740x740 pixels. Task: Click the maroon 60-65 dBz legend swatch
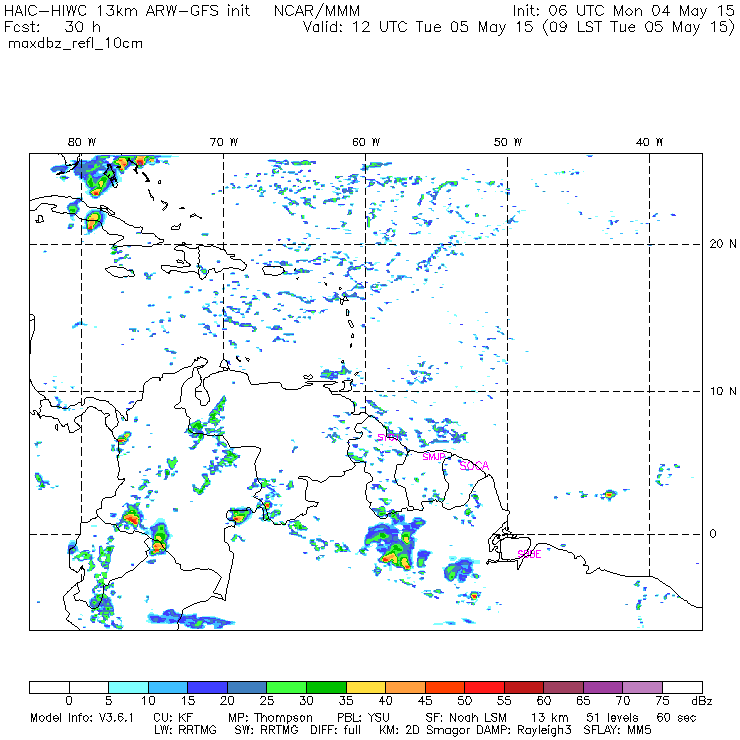click(x=563, y=687)
